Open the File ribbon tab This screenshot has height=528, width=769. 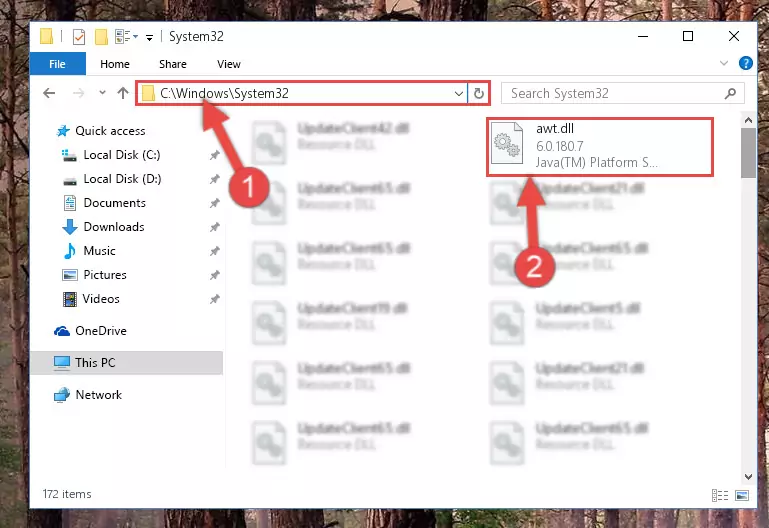pyautogui.click(x=57, y=64)
